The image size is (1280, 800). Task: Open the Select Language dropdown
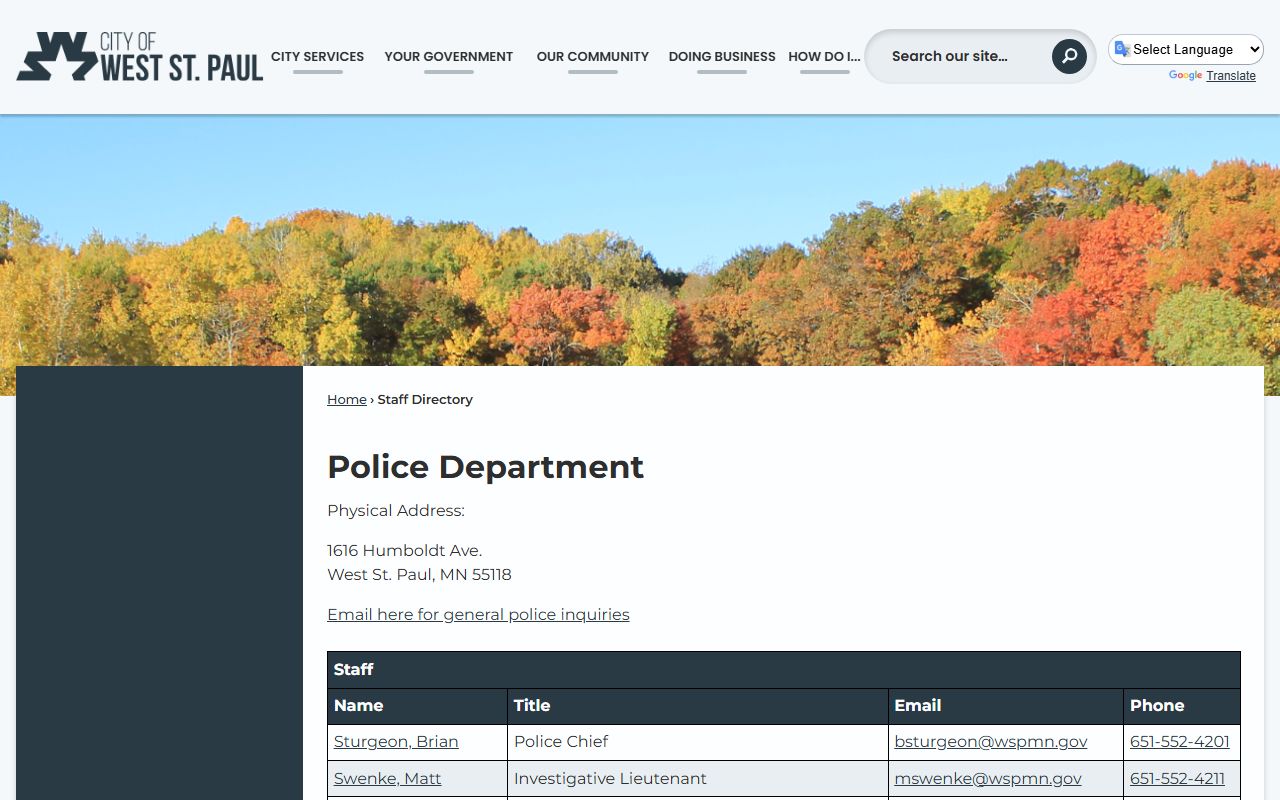tap(1186, 49)
